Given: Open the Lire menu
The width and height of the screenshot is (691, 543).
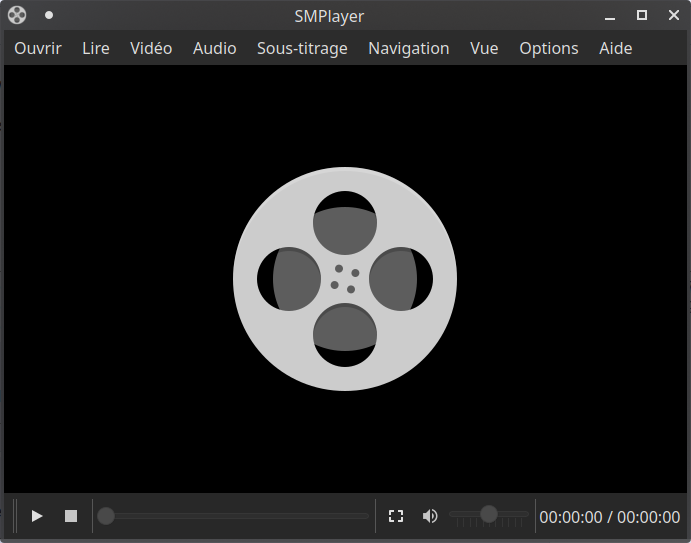Looking at the screenshot, I should (96, 48).
